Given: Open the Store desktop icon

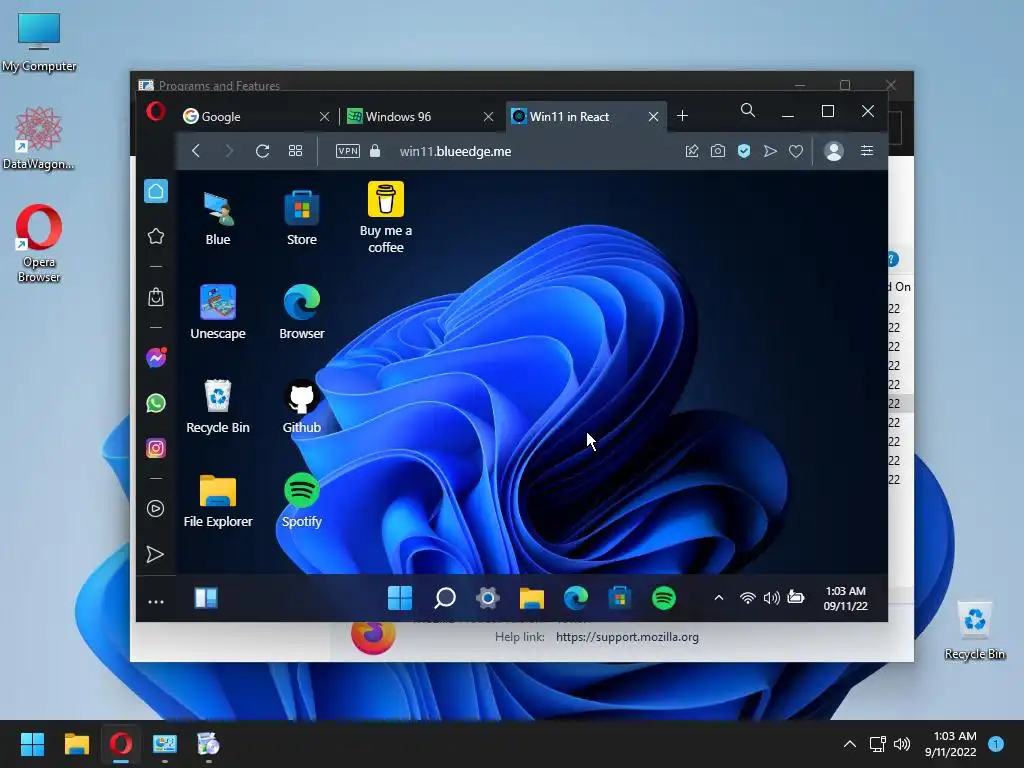Looking at the screenshot, I should click(302, 219).
